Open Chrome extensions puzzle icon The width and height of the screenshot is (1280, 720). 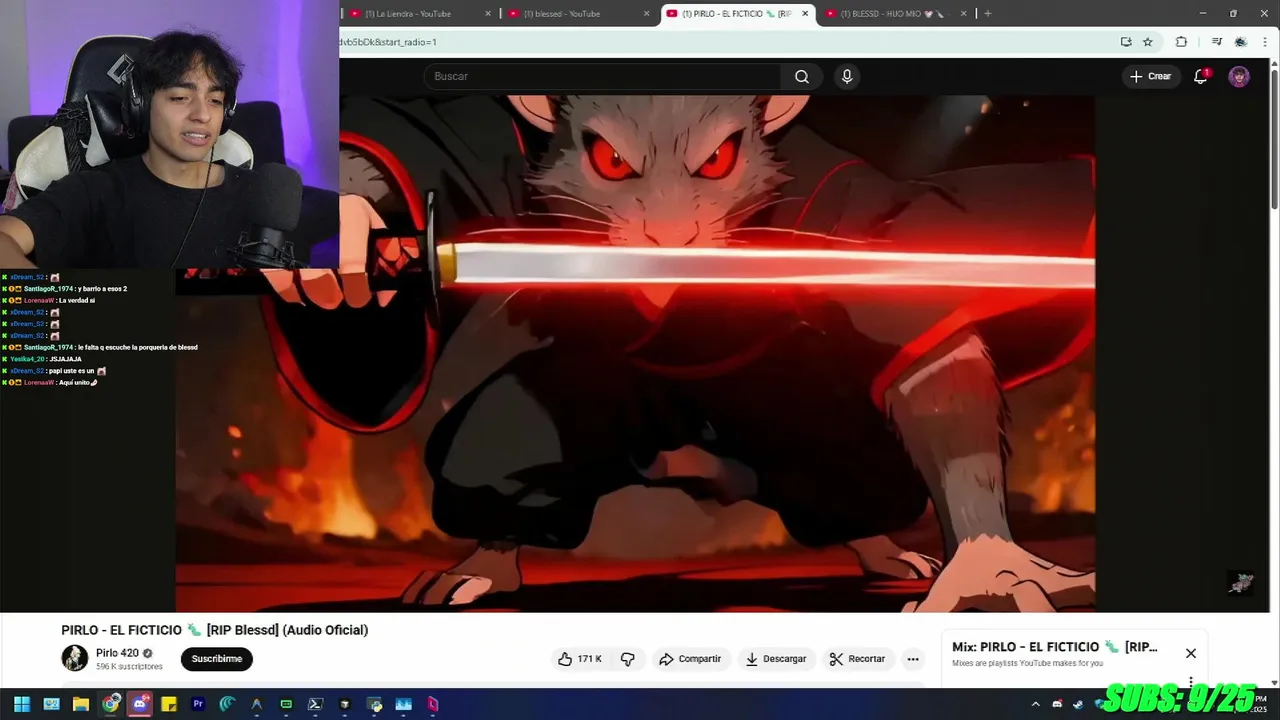pyautogui.click(x=1181, y=42)
